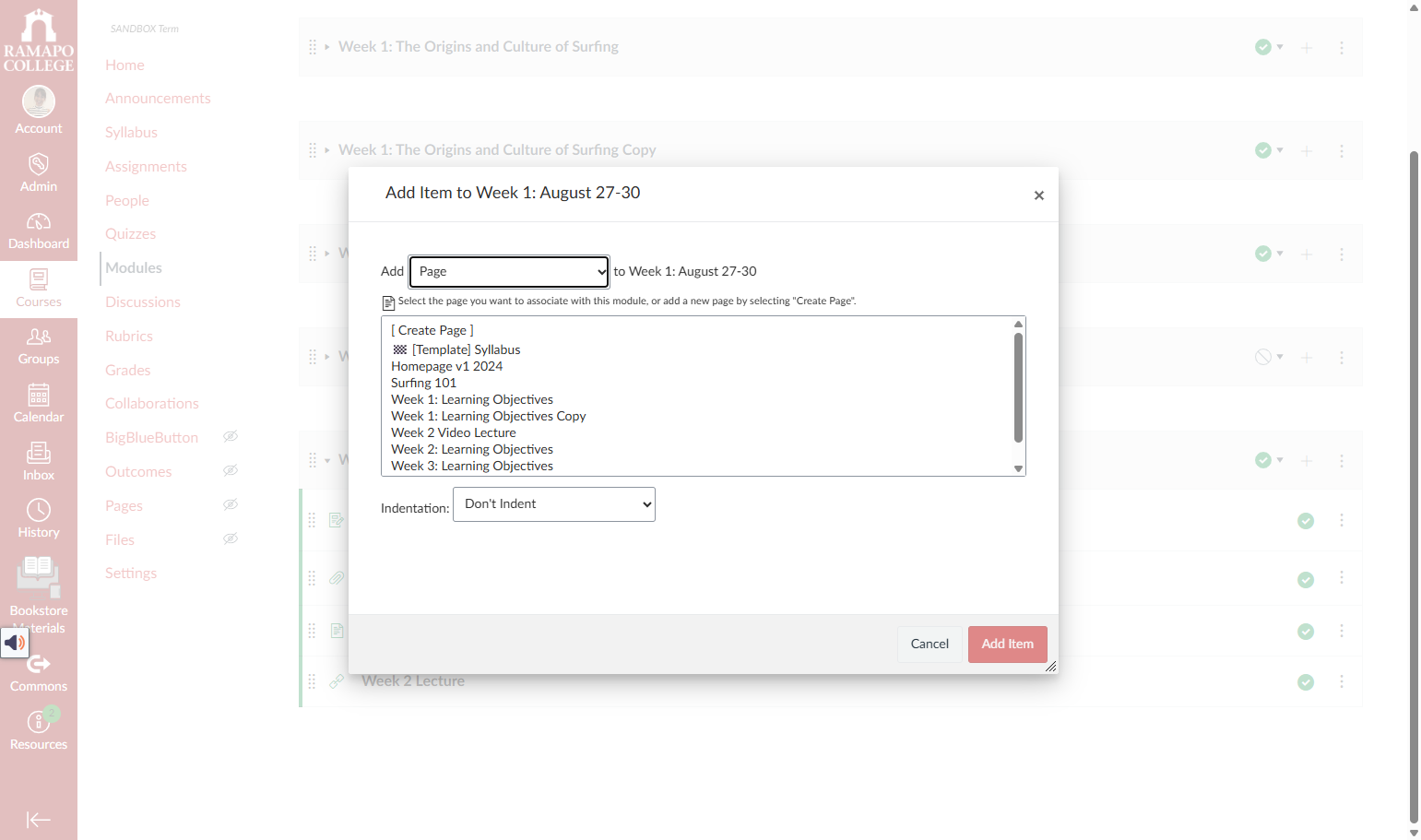1421x840 pixels.
Task: Select [ Create Page ] in list
Action: 432,330
